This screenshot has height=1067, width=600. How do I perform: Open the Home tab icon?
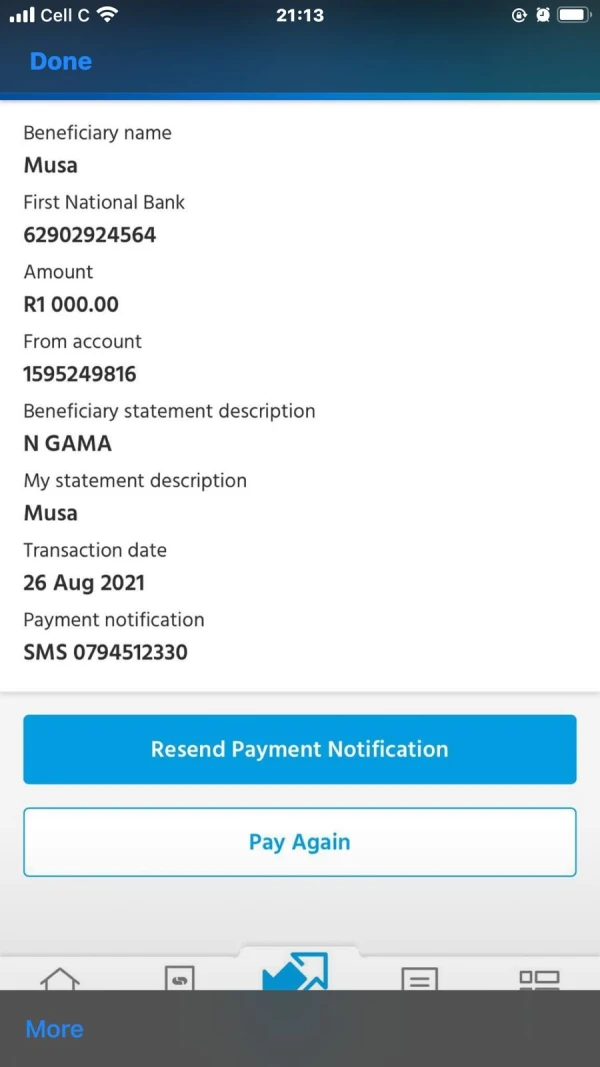pyautogui.click(x=60, y=979)
